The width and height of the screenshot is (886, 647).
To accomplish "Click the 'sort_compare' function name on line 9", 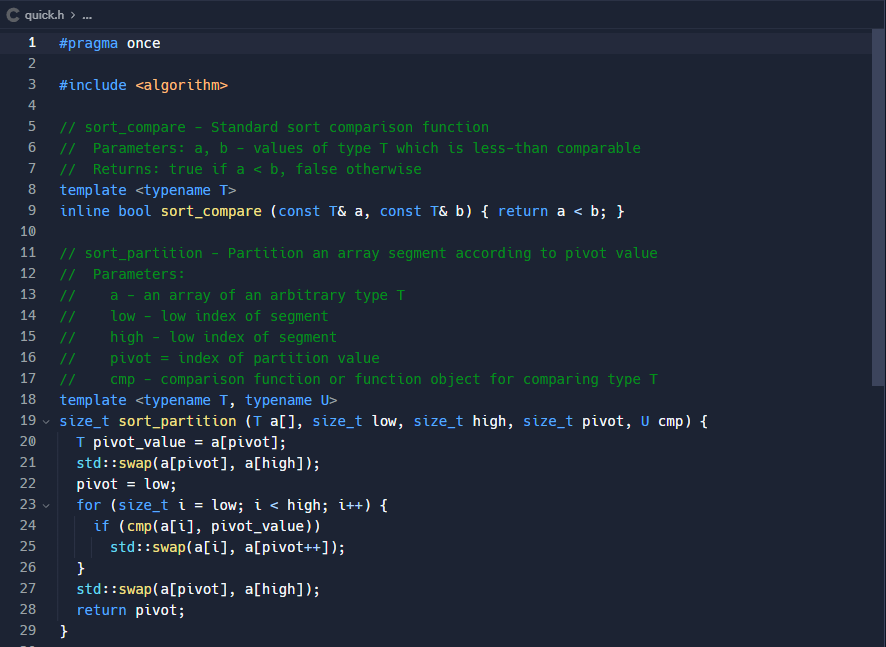I will pyautogui.click(x=211, y=211).
